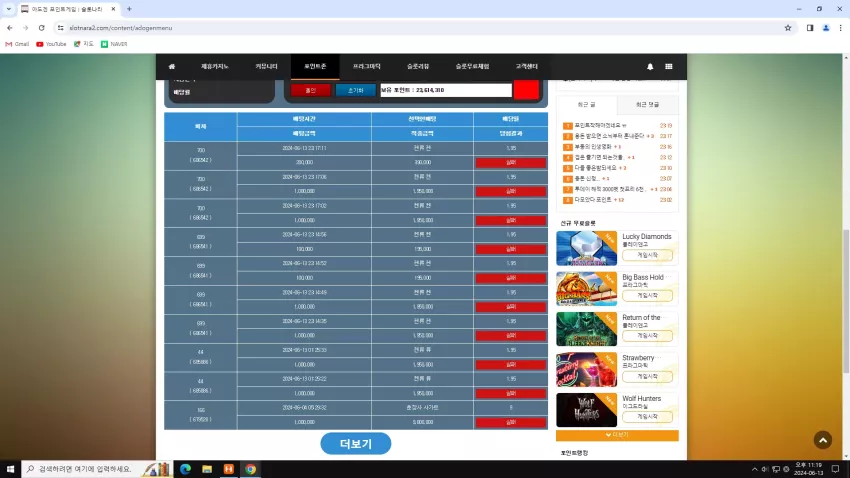The height and width of the screenshot is (478, 850).
Task: Open NAVER bookmark
Action: (114, 44)
